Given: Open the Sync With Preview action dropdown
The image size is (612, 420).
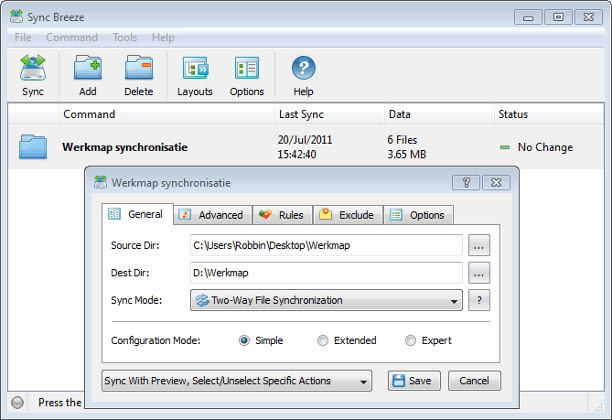Looking at the screenshot, I should (x=237, y=381).
